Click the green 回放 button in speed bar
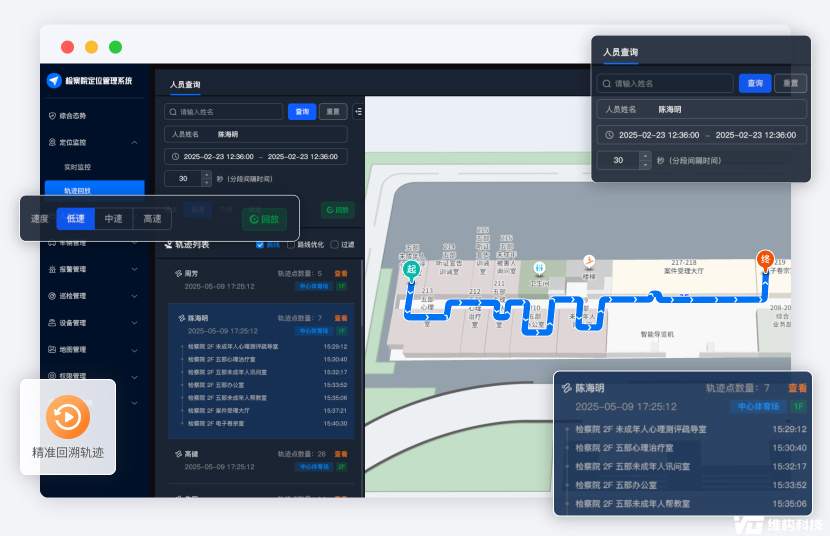Image resolution: width=830 pixels, height=536 pixels. point(264,219)
